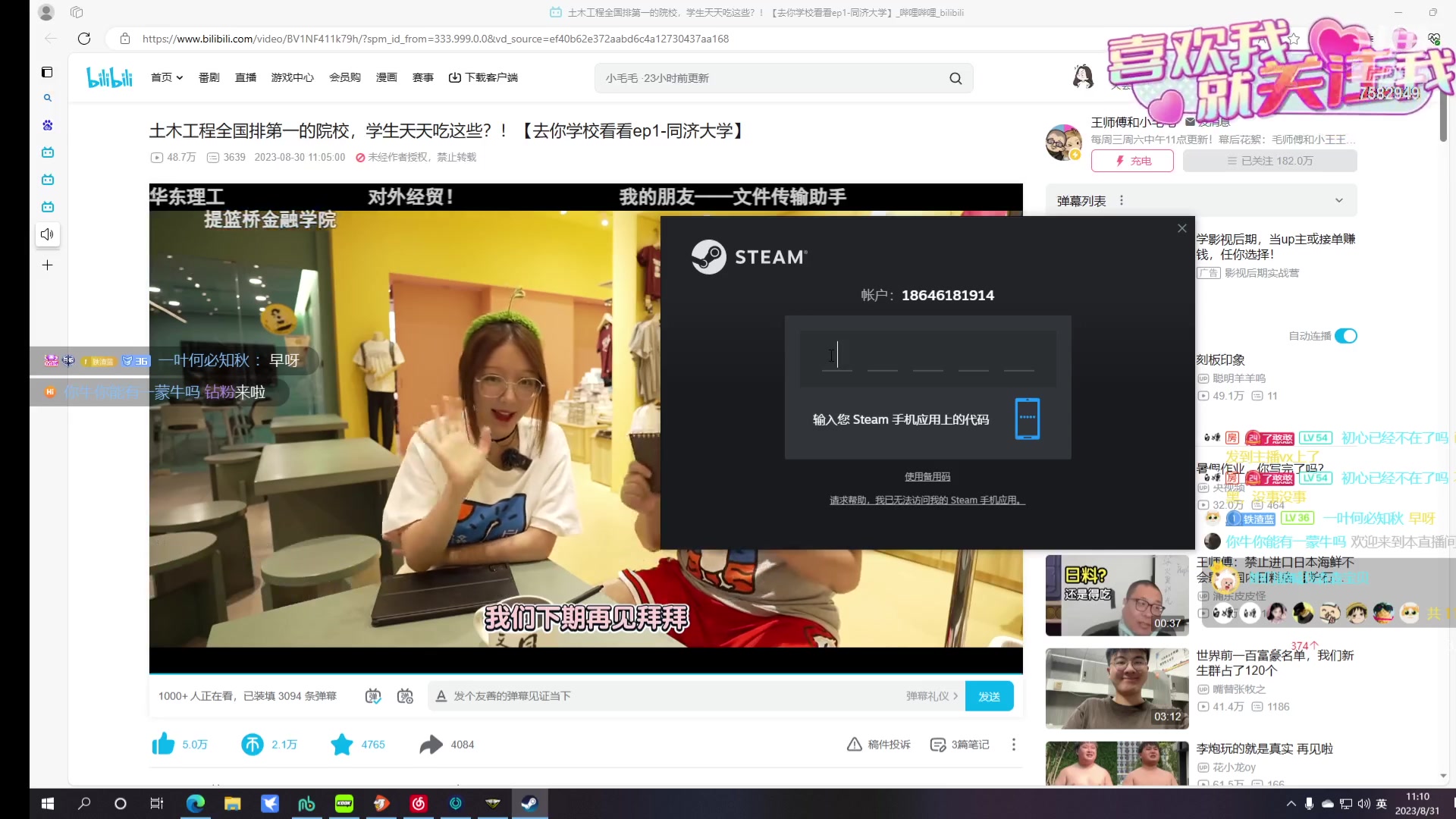This screenshot has width=1456, height=819.
Task: Click the site info lock icon
Action: click(125, 39)
